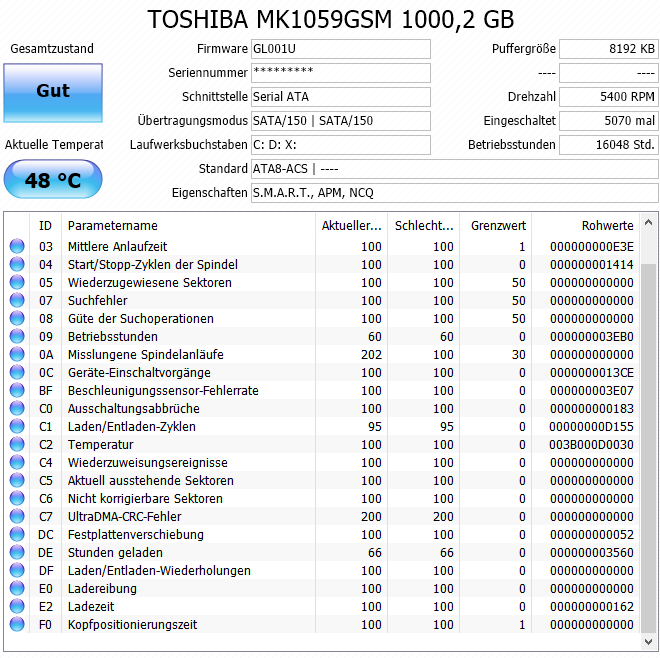Click raw value 000000000E3E
Viewport: 660px width, 658px height.
tap(591, 247)
